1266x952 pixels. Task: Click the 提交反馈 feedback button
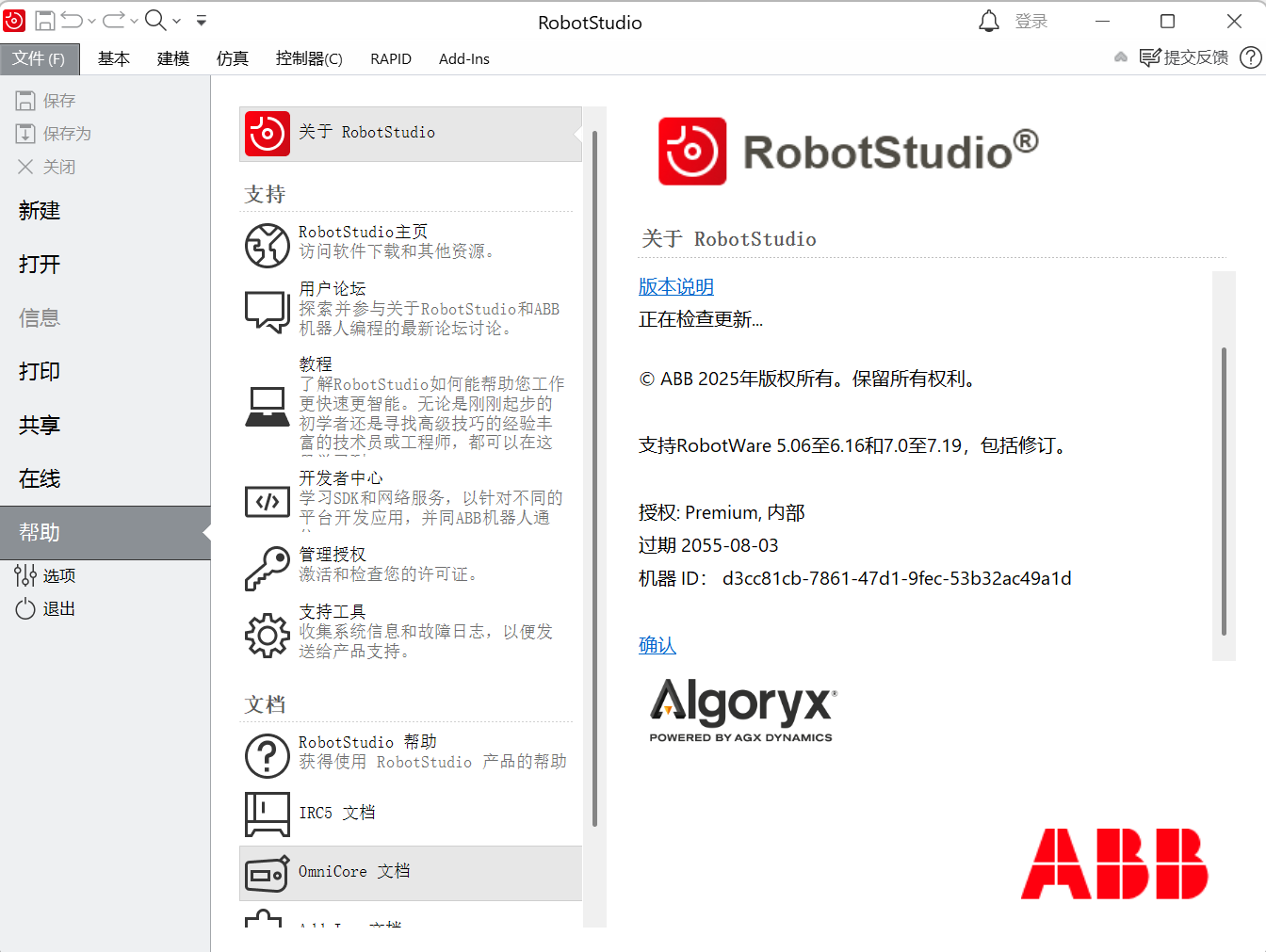[x=1184, y=57]
